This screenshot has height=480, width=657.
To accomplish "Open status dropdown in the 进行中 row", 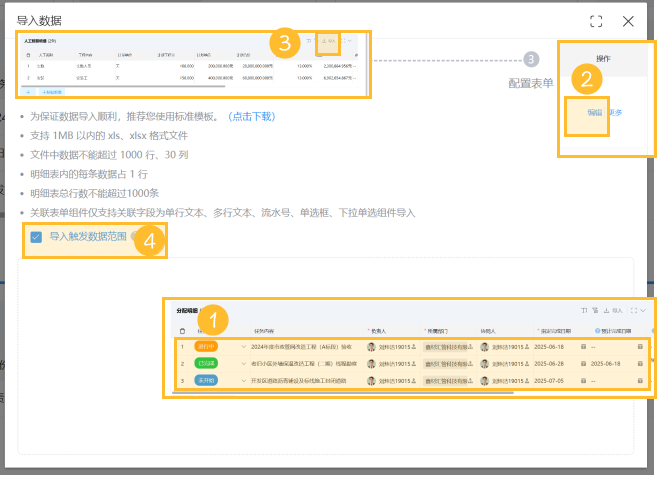I will pyautogui.click(x=243, y=347).
